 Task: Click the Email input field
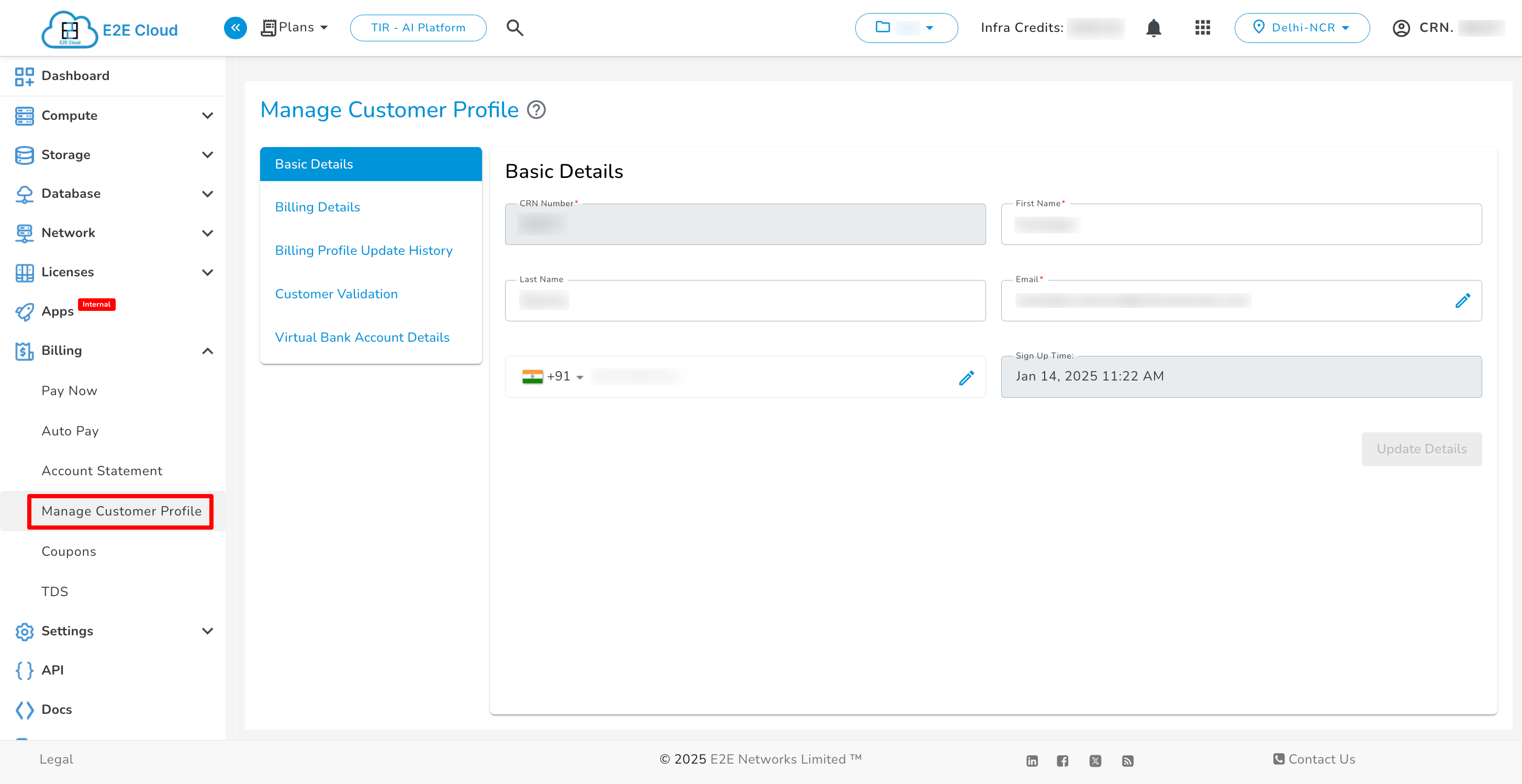coord(1241,301)
